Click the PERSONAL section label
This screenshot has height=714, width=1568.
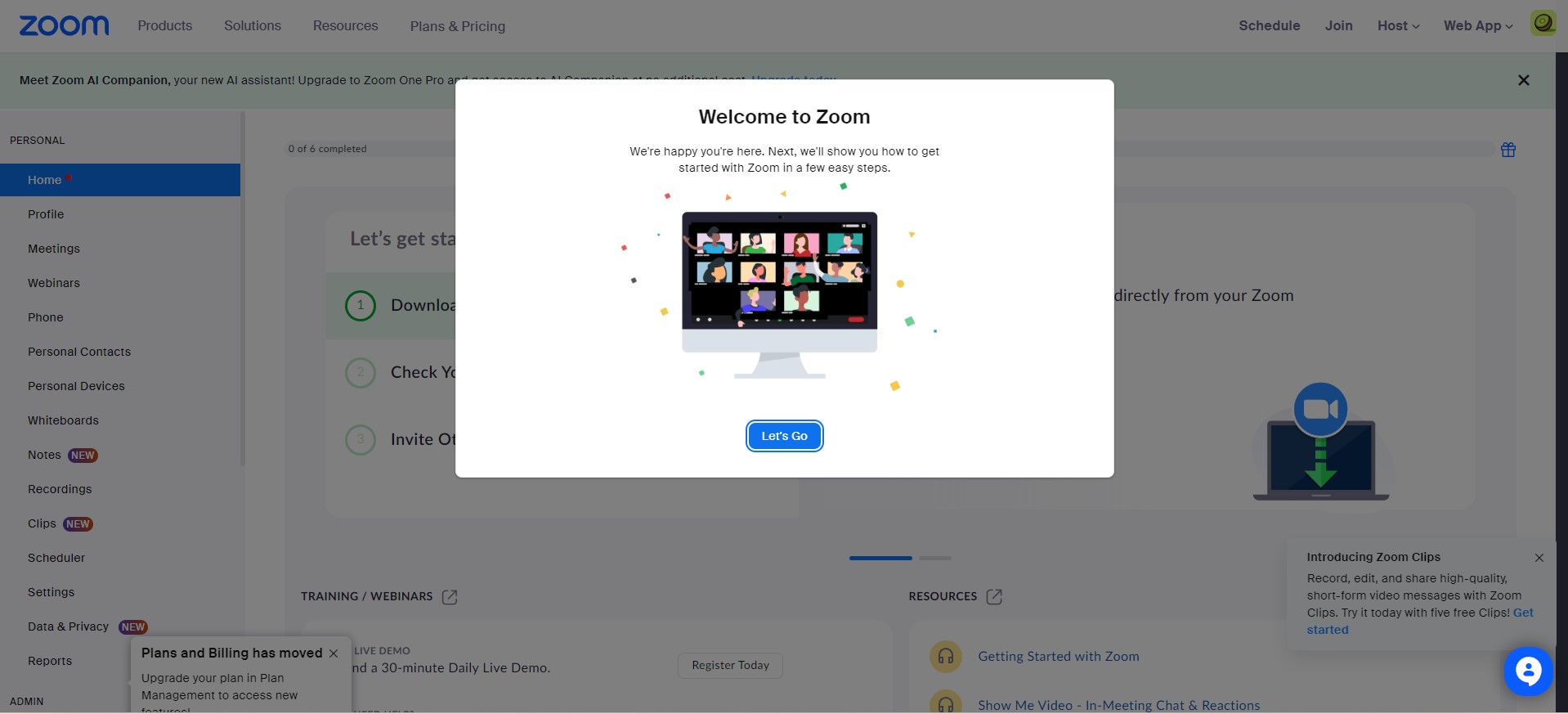(x=37, y=141)
